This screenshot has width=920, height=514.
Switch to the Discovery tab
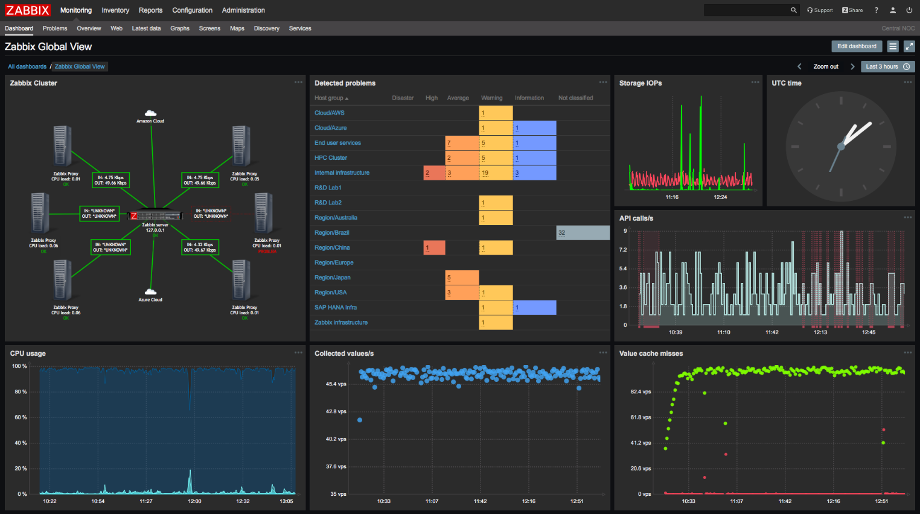point(266,28)
